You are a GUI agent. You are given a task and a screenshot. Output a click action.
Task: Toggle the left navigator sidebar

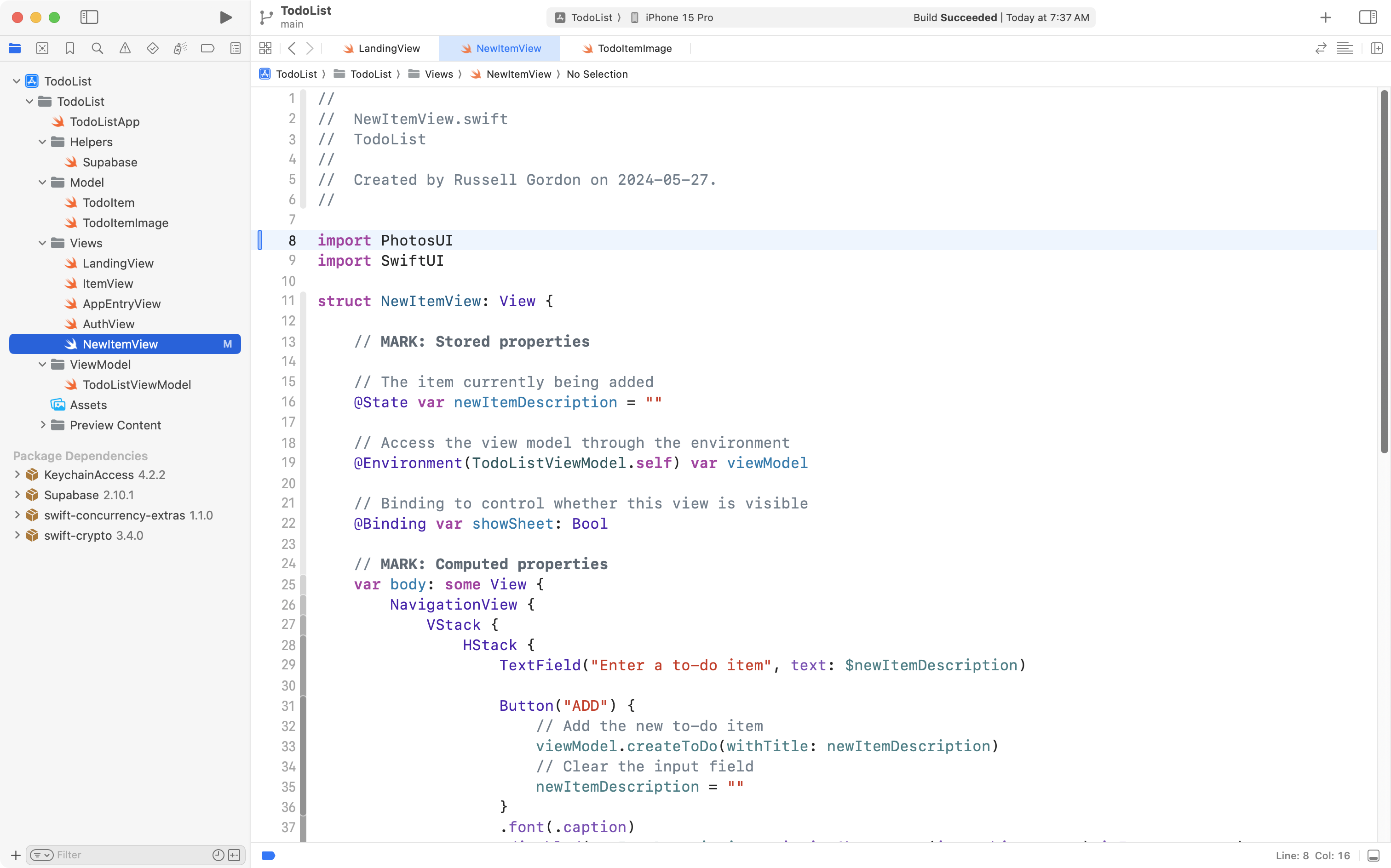pos(90,17)
